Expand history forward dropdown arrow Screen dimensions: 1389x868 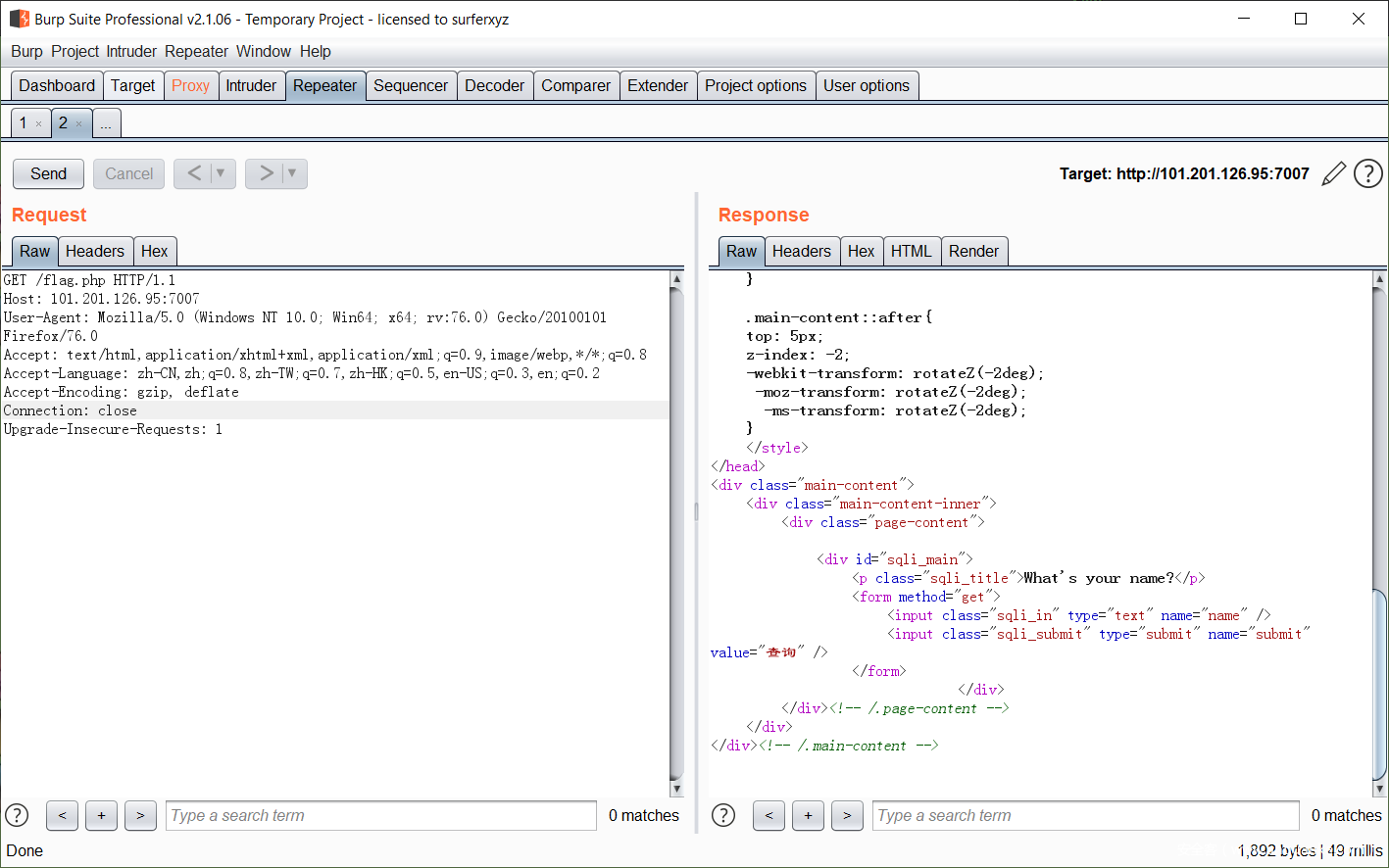click(292, 173)
